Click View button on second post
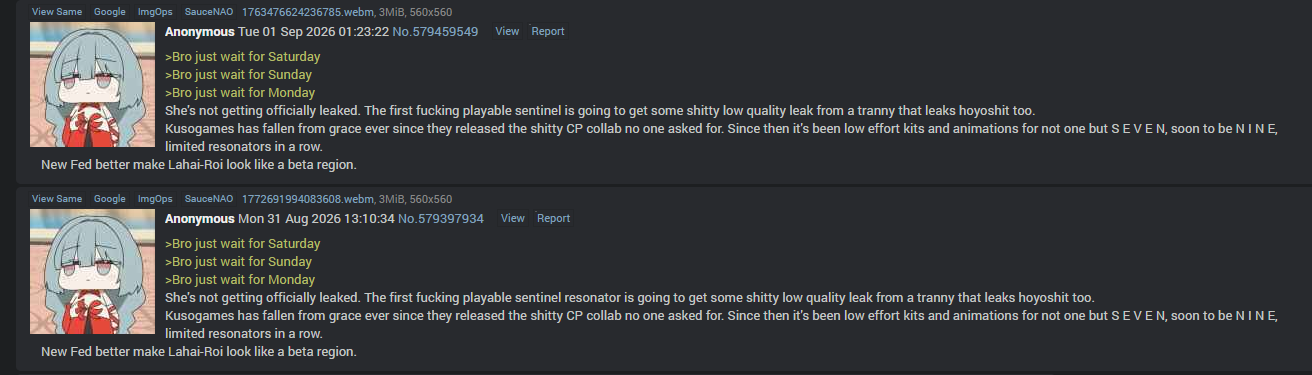 point(513,219)
